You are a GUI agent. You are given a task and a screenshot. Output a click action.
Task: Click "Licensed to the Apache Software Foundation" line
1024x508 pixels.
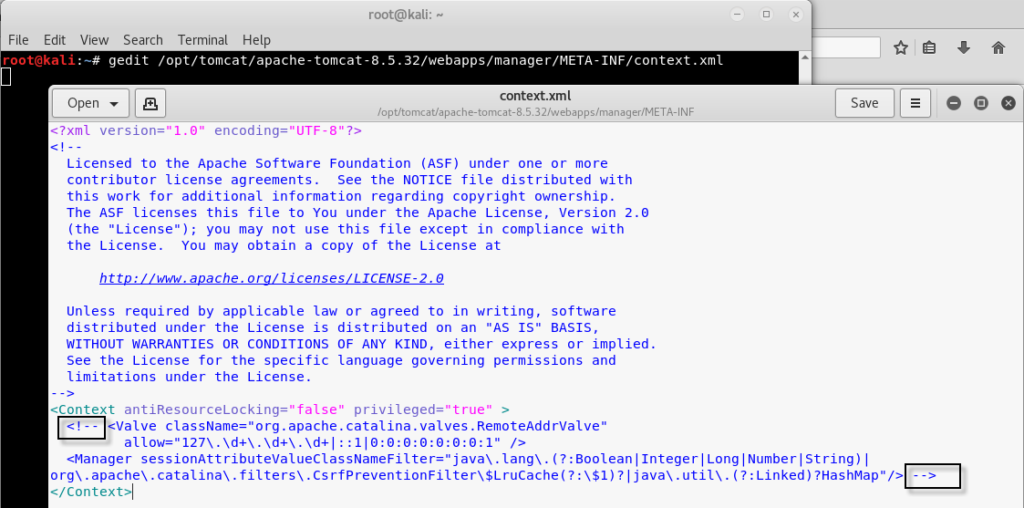click(x=337, y=163)
